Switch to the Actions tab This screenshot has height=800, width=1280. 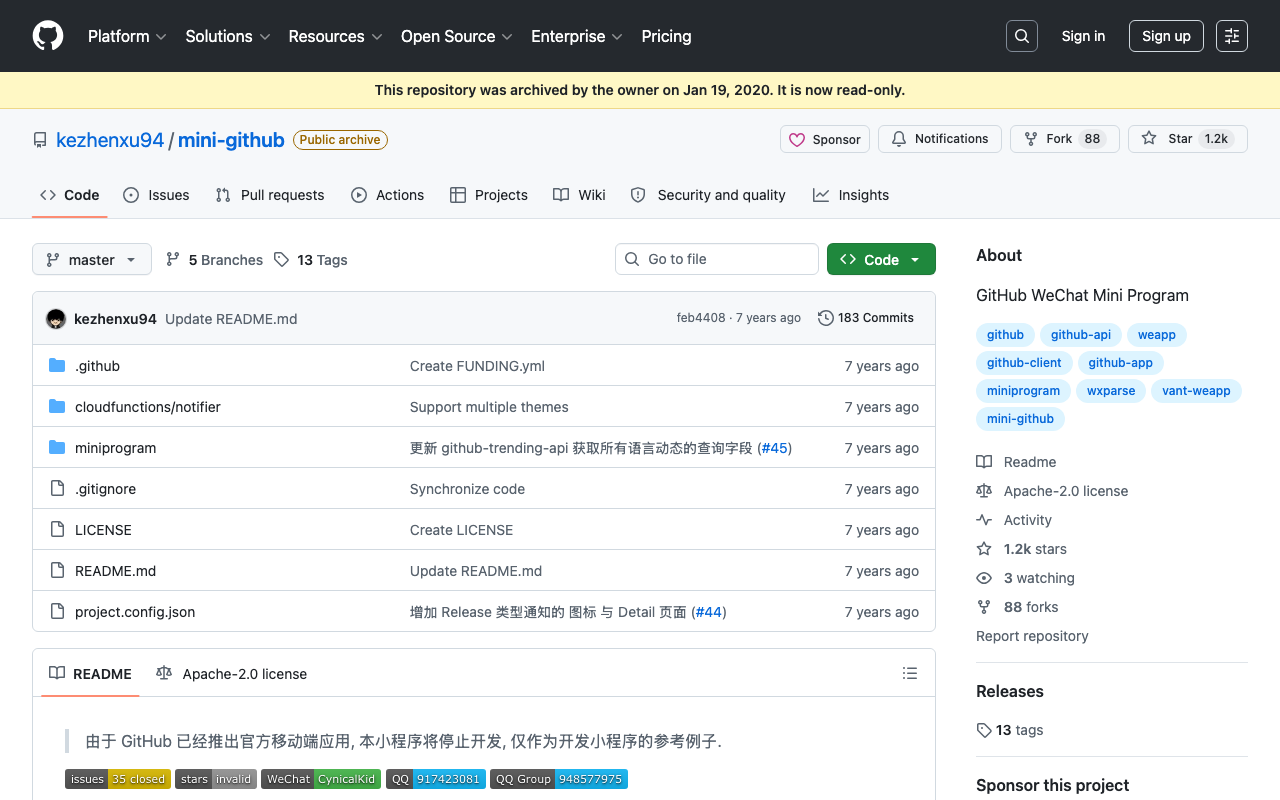(x=388, y=195)
